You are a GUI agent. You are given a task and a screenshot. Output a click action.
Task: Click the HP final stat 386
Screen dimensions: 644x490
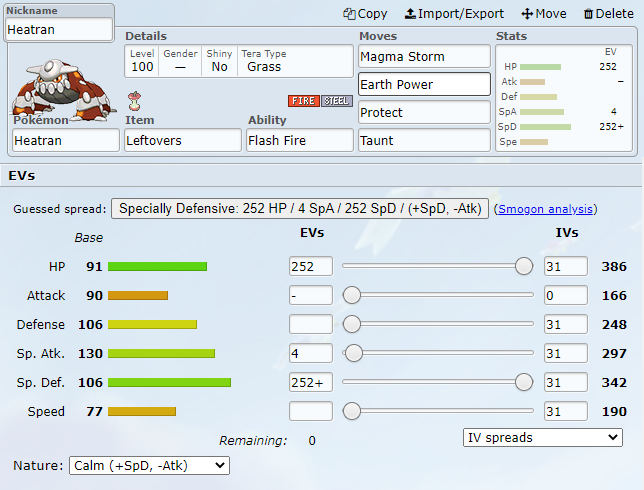tap(614, 267)
